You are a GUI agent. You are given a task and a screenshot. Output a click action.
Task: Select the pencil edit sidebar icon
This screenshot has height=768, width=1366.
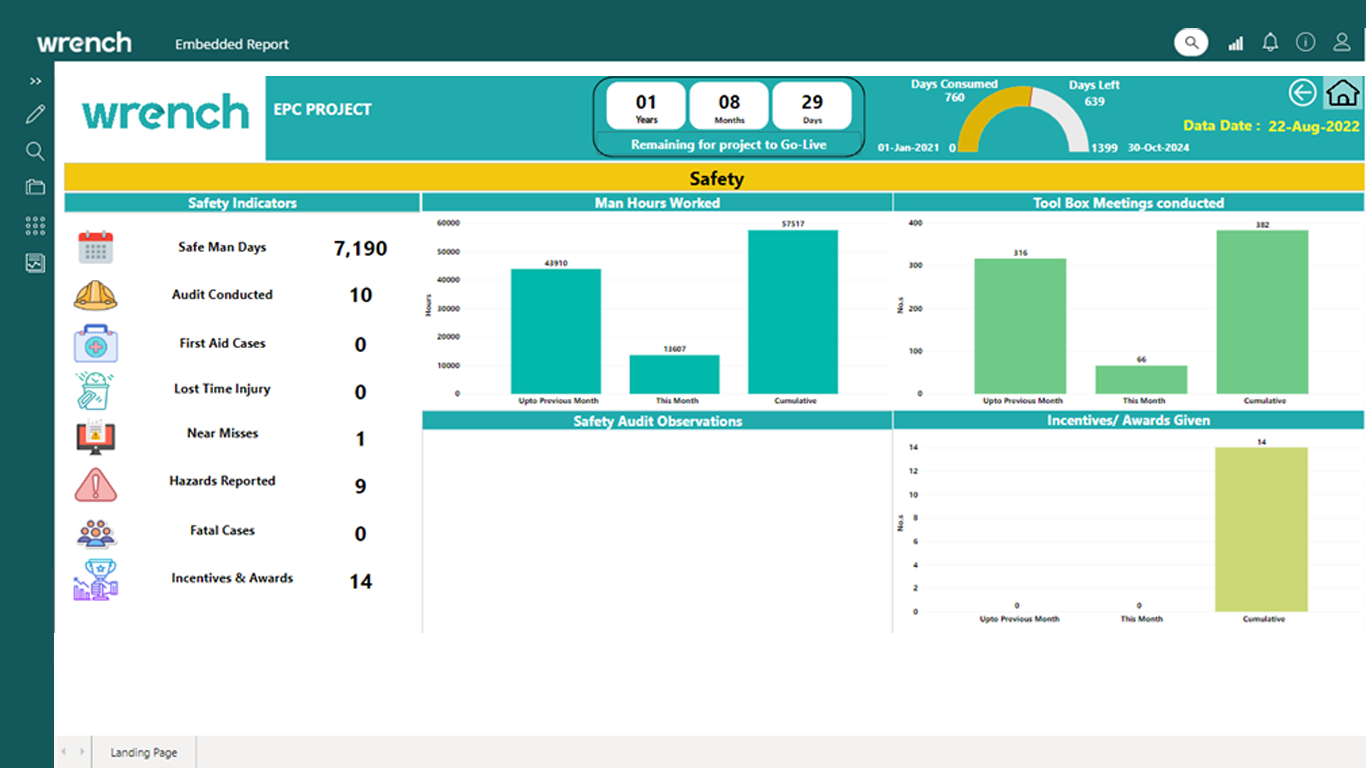35,114
